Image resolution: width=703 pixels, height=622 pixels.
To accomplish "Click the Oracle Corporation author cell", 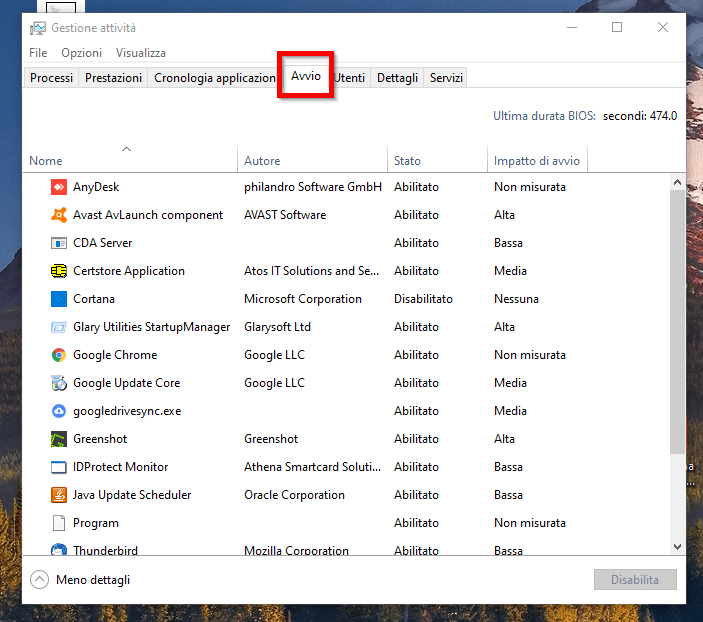I will pyautogui.click(x=294, y=495).
